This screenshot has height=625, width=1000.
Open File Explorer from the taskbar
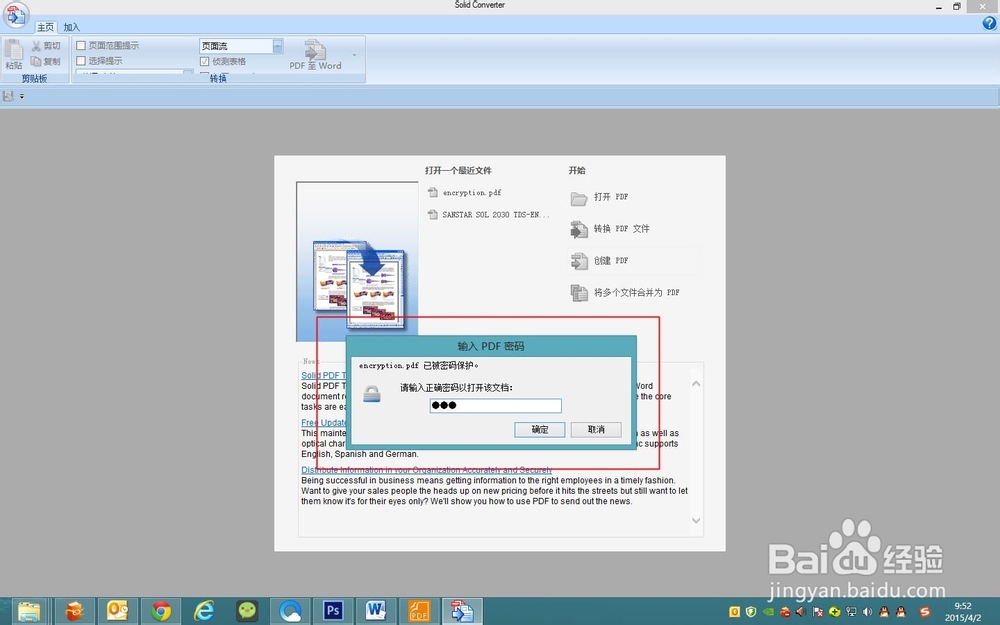click(x=29, y=611)
